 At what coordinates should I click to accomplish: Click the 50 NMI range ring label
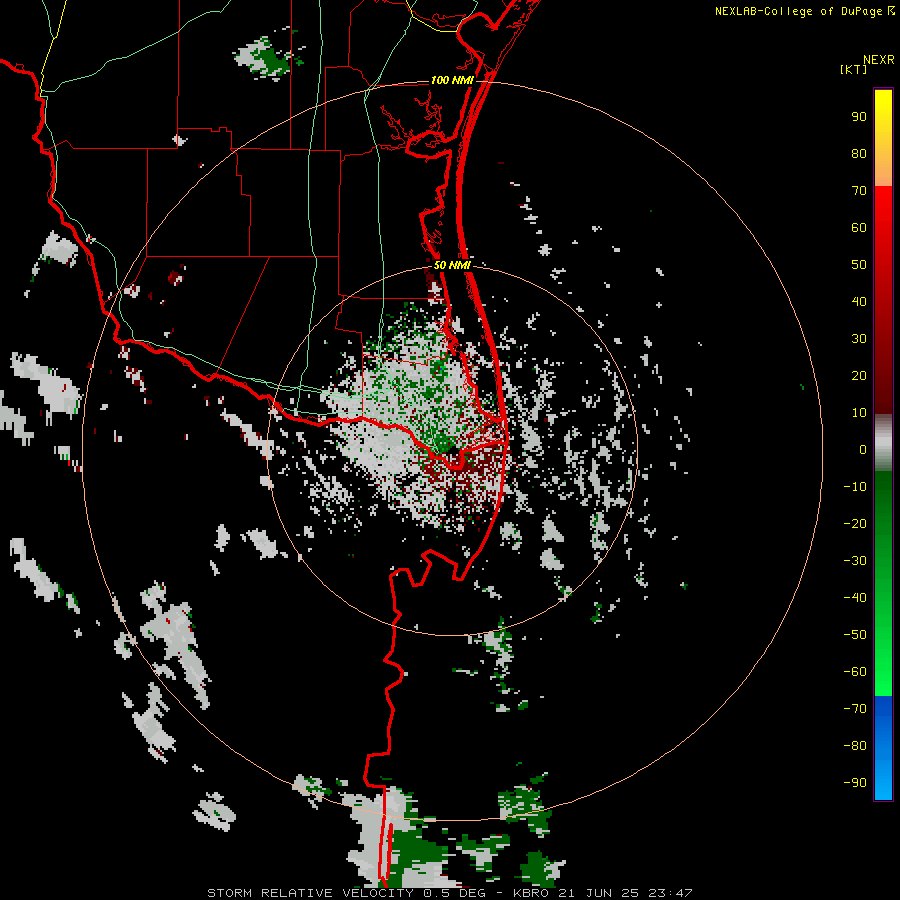click(x=452, y=265)
